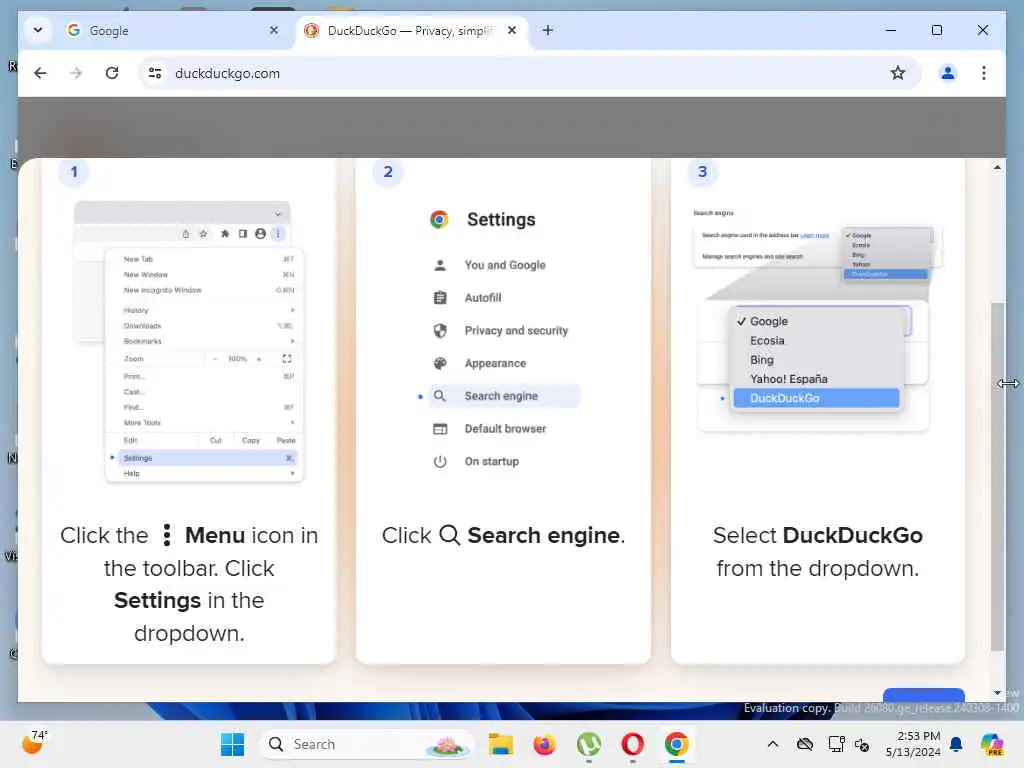This screenshot has height=768, width=1024.
Task: Click the step 3 dropdown illustration
Action: 818,320
